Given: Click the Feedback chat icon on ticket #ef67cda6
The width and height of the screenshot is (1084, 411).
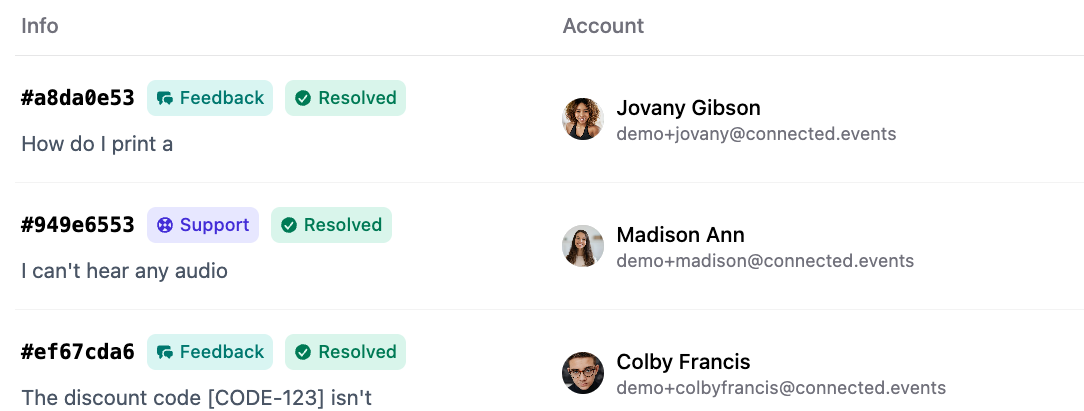Looking at the screenshot, I should coord(165,352).
